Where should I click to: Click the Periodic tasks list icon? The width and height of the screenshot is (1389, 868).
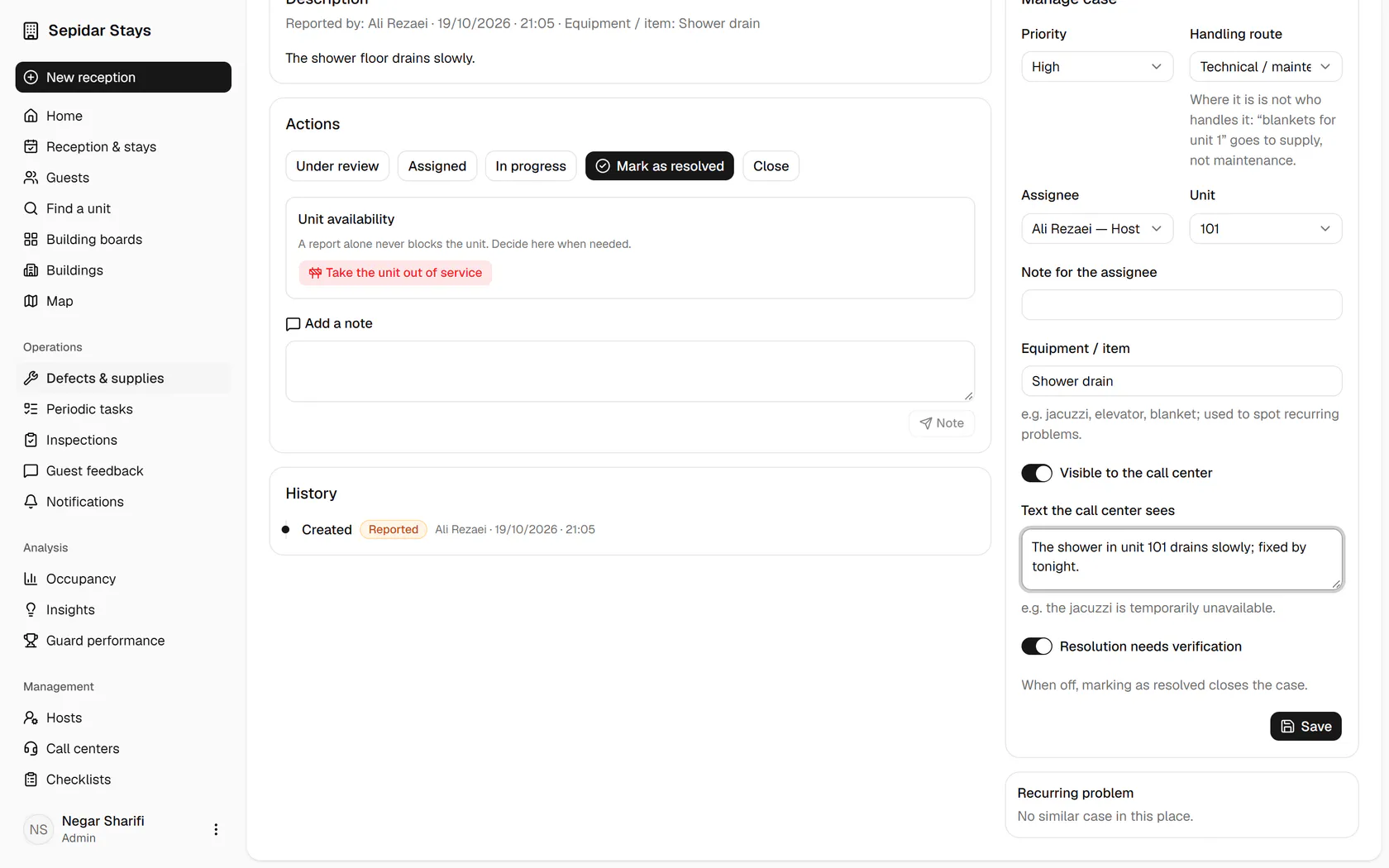click(x=31, y=409)
